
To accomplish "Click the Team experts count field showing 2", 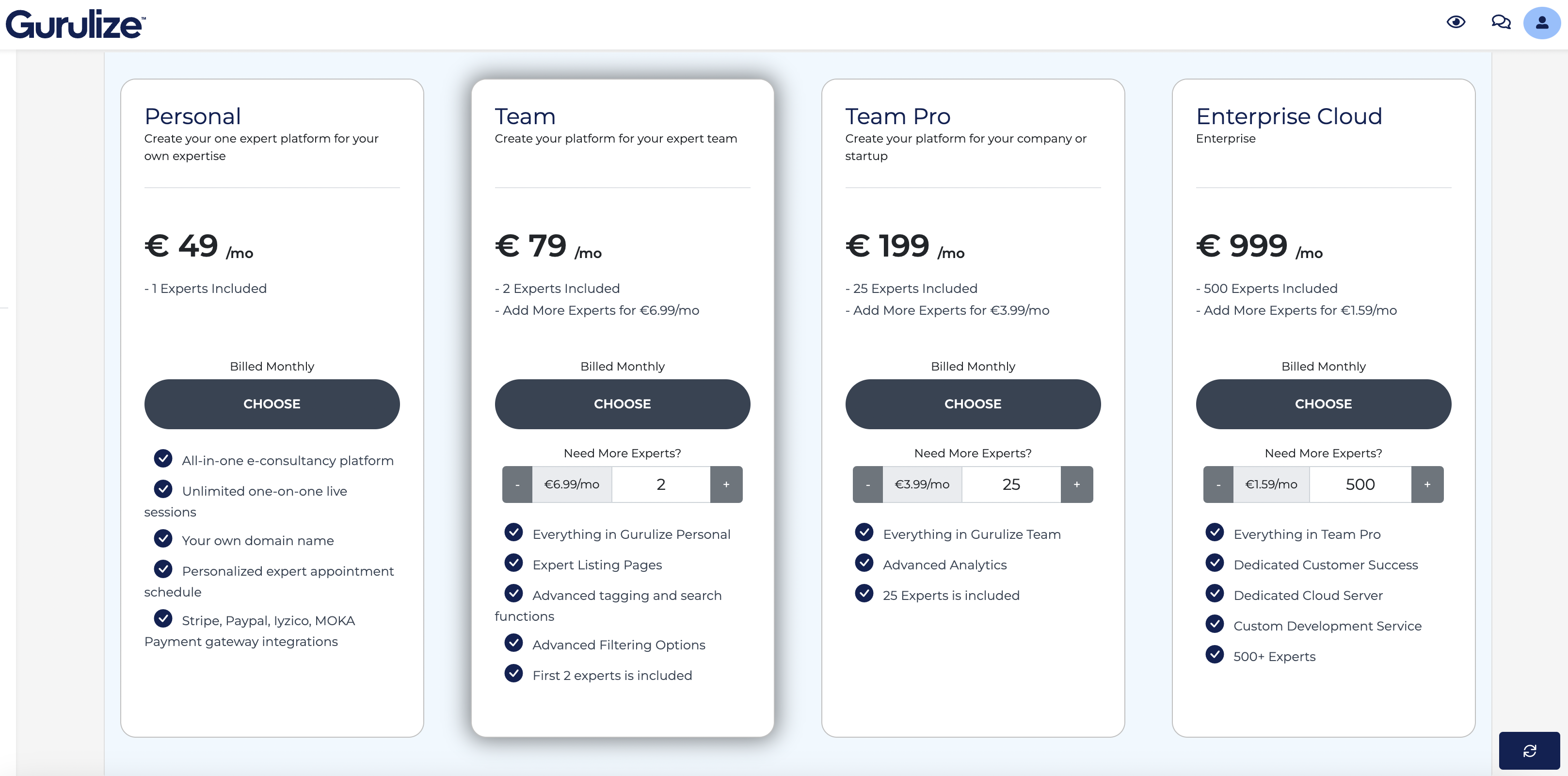I will [x=661, y=485].
